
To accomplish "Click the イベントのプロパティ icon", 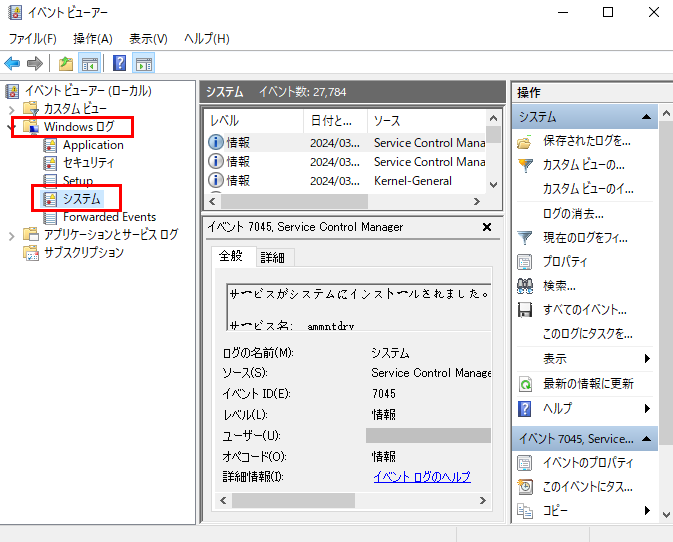I will coord(524,463).
